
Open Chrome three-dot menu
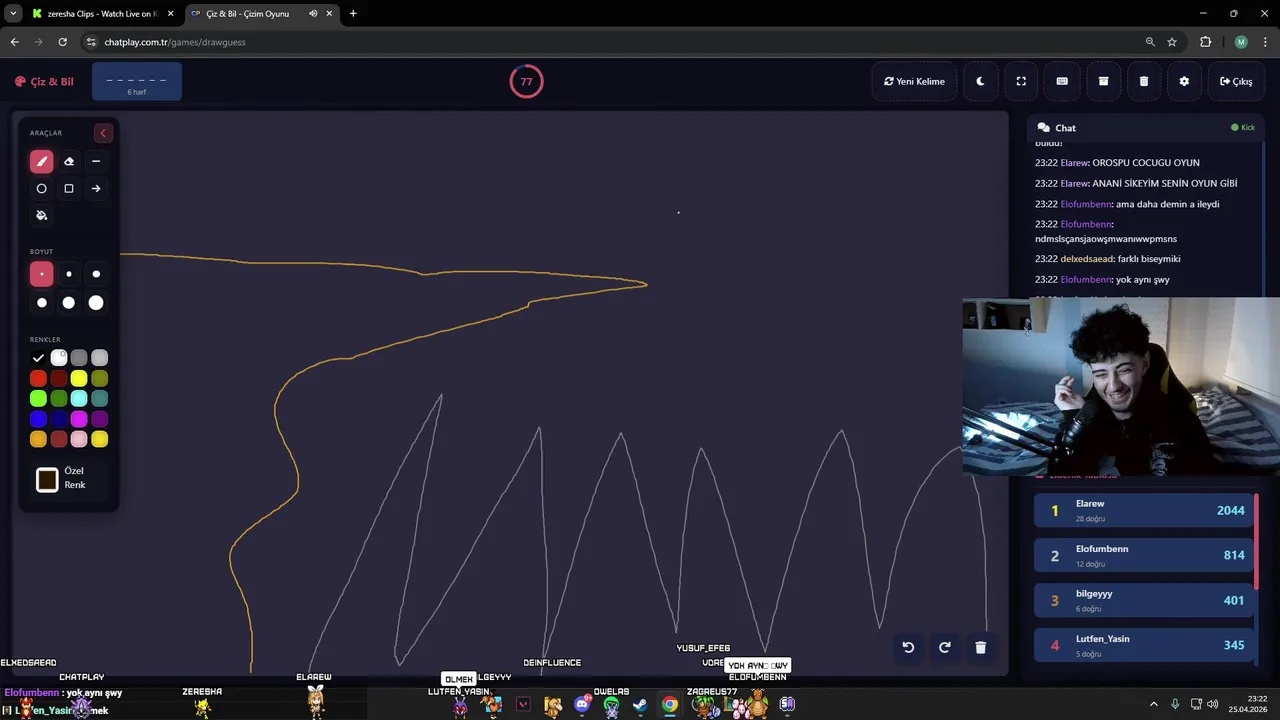pos(1264,42)
